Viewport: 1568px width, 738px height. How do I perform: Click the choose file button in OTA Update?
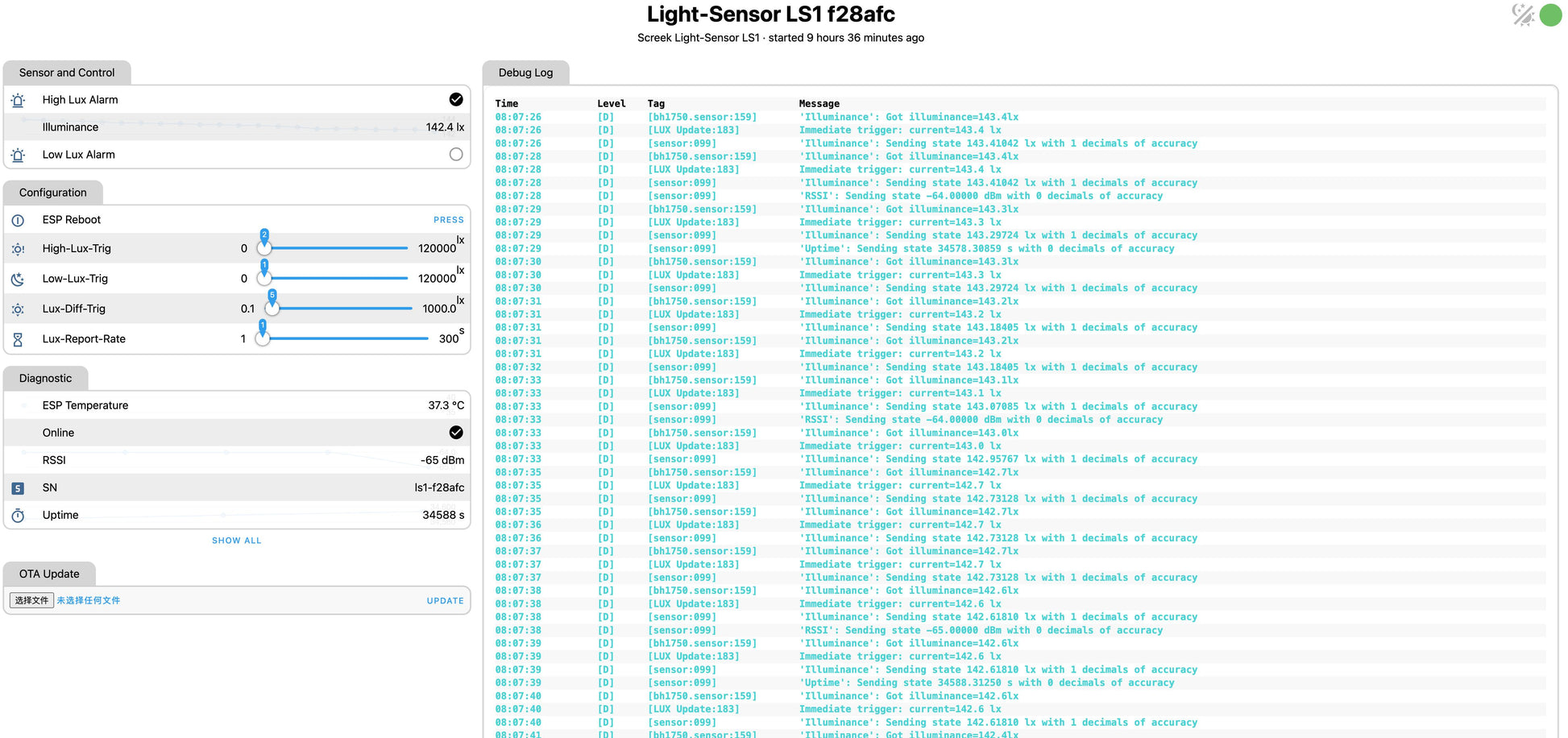(32, 600)
